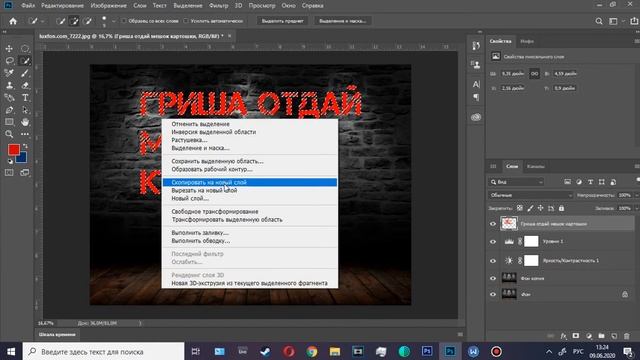640x360 pixels.
Task: Hide the Уровни 1 layer
Action: 493,242
